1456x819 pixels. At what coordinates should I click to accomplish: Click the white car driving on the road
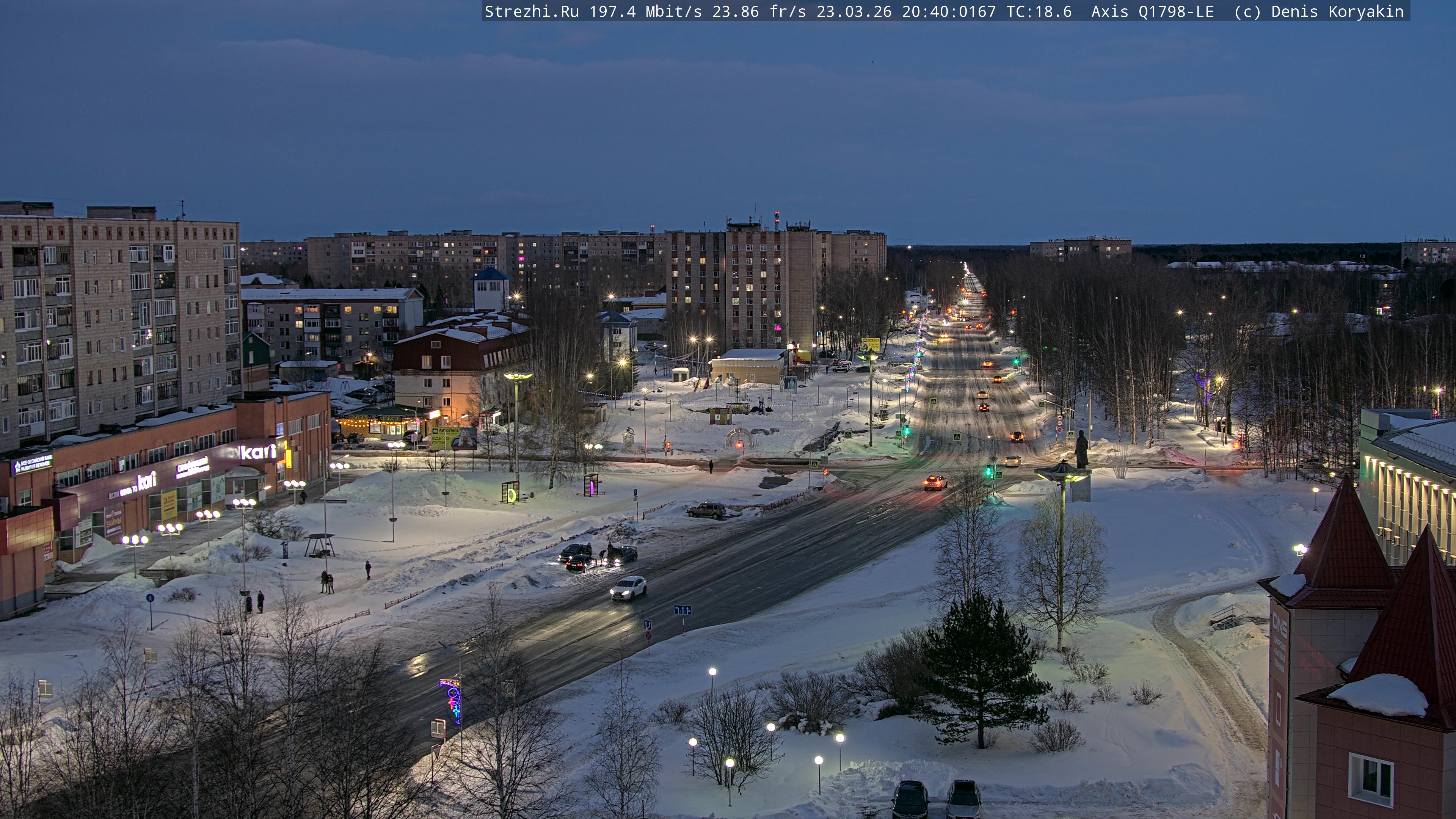pos(628,588)
